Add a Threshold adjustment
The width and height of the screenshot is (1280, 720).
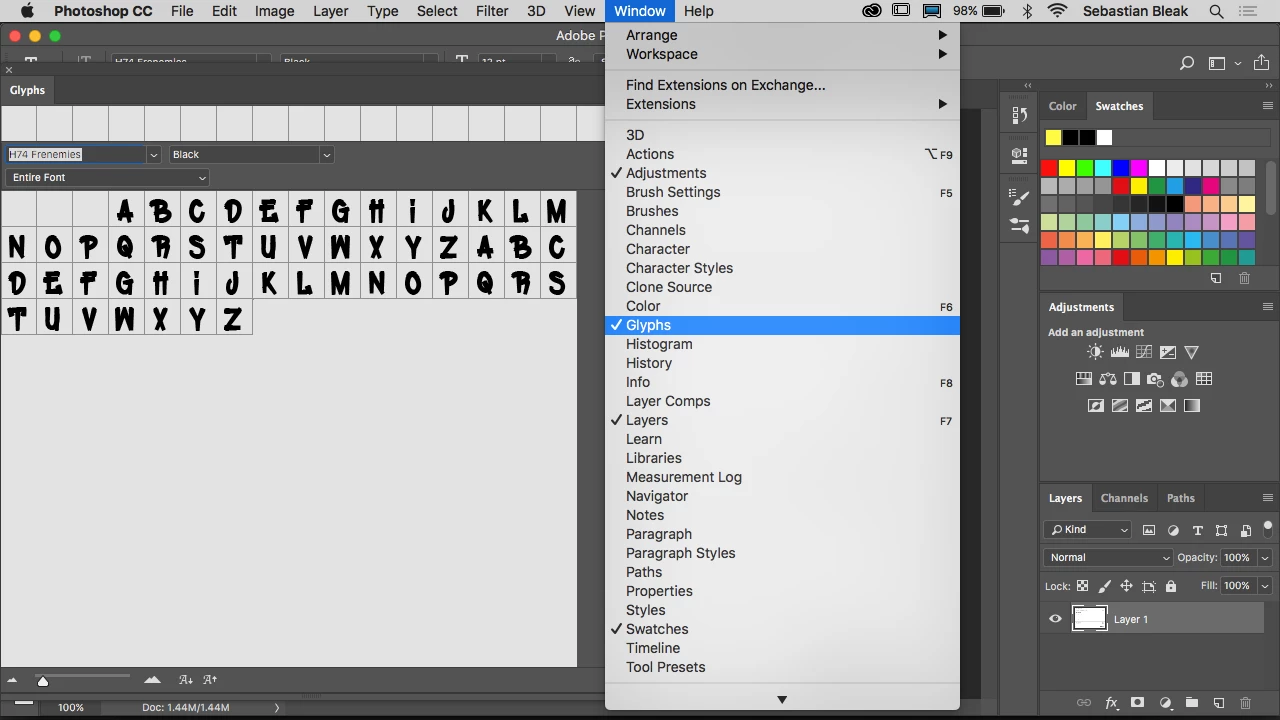(1143, 405)
